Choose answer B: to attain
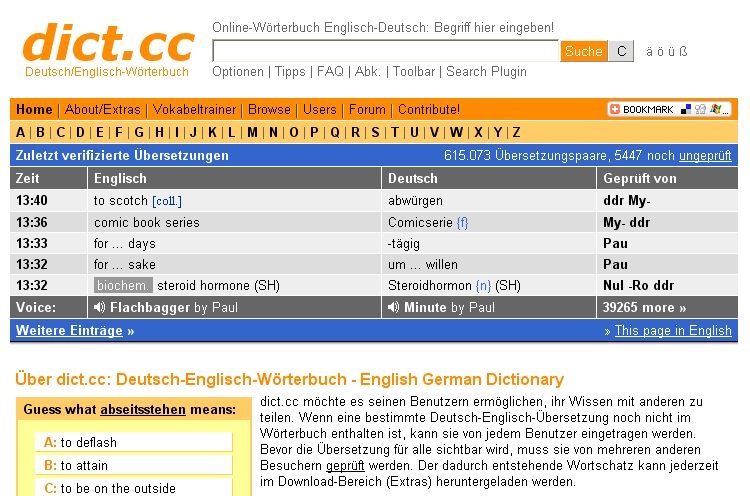750x496 pixels. (134, 465)
